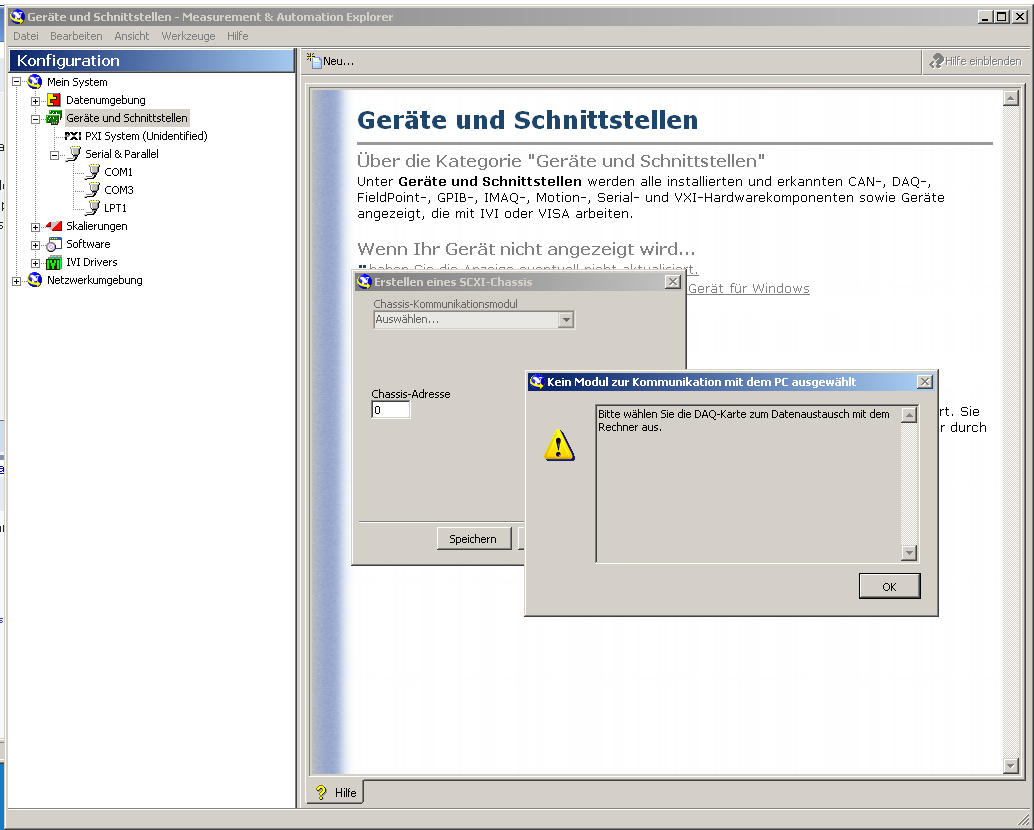Open the Hilfe menu
The image size is (1034, 830).
237,36
